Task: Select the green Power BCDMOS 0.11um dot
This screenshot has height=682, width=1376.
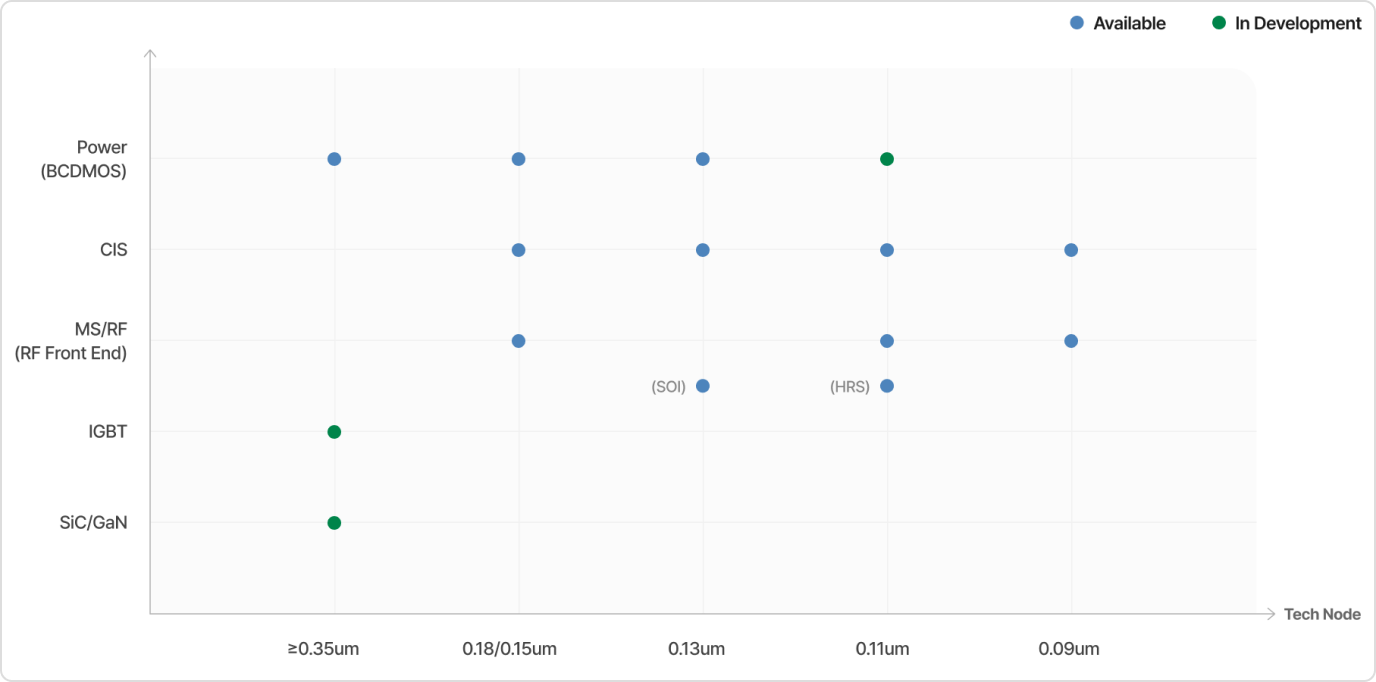Action: pos(886,159)
